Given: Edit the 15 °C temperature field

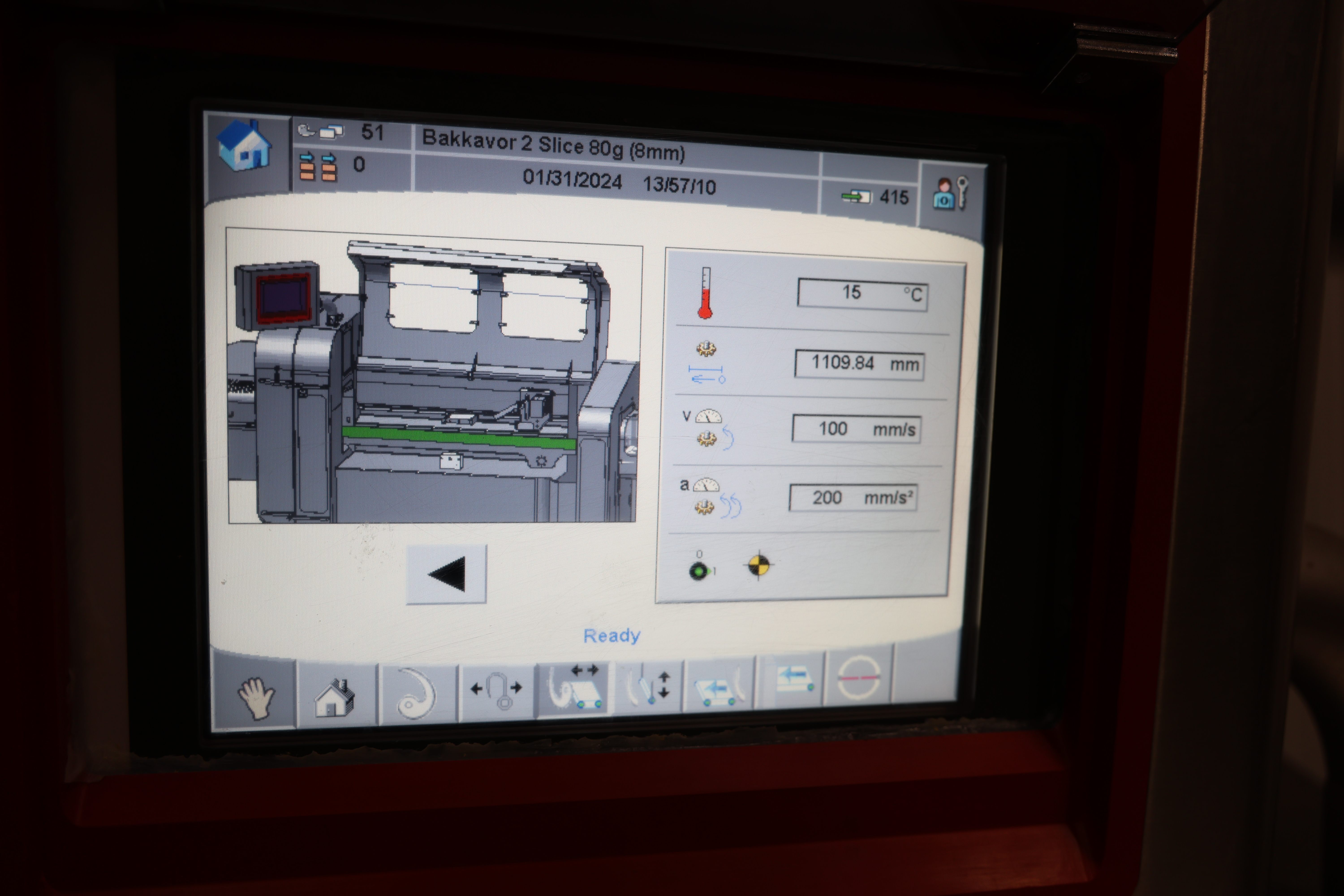Looking at the screenshot, I should click(862, 294).
